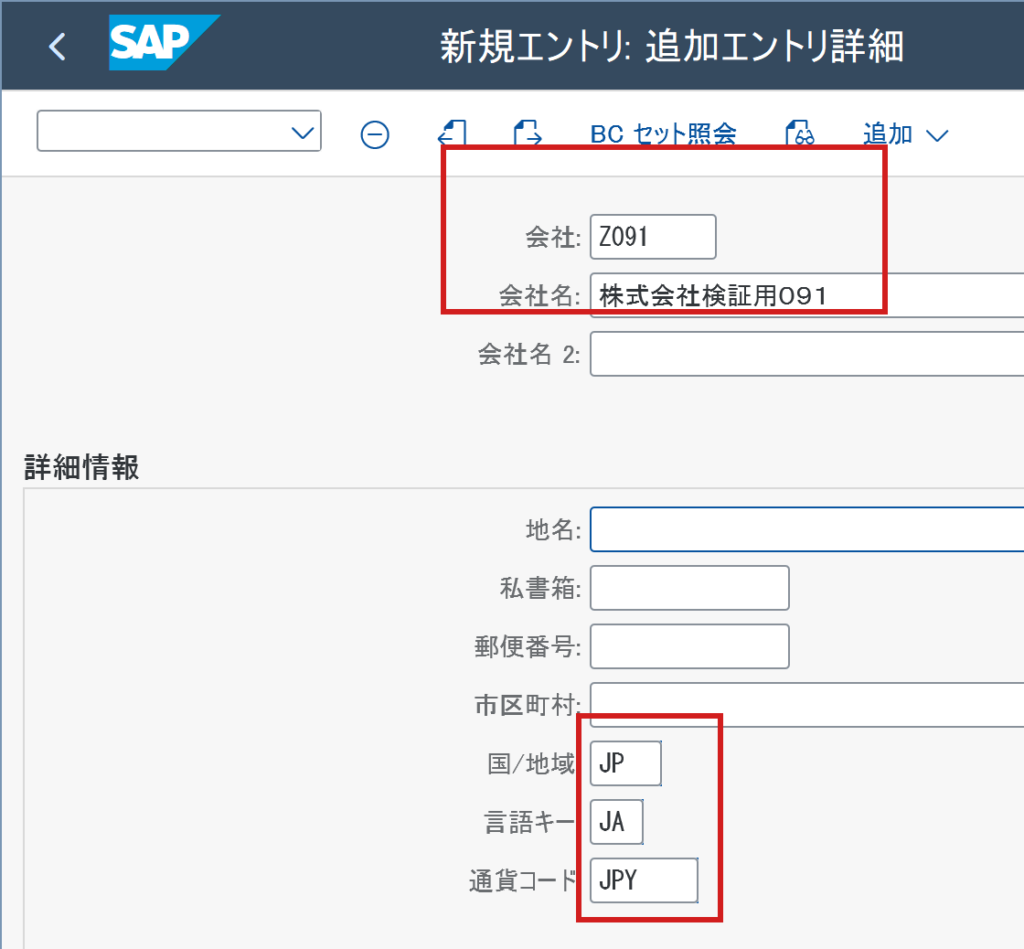
Task: Click the 通貨コード label
Action: (x=524, y=880)
